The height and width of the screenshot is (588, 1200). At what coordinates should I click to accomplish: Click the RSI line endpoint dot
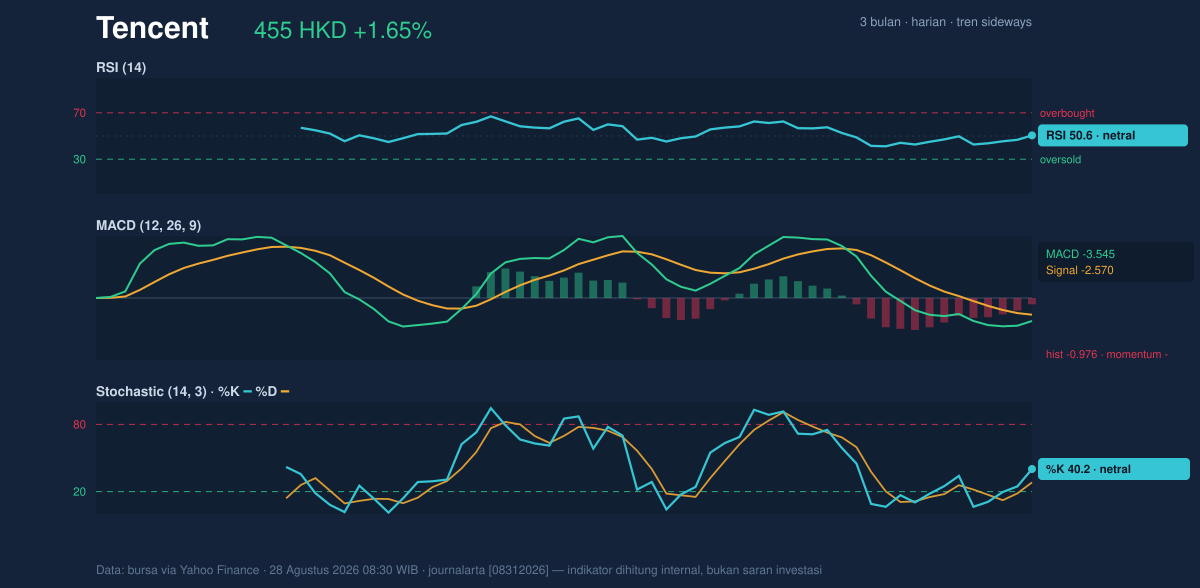(x=1032, y=135)
